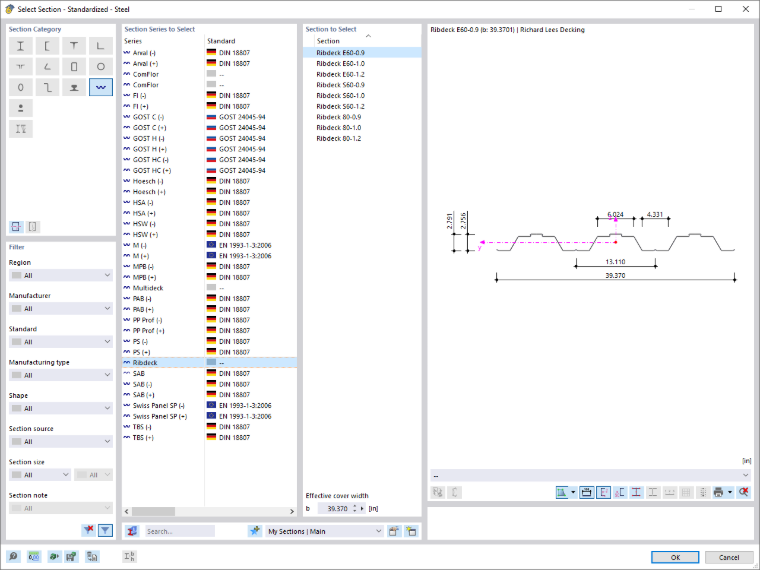Click the right arrow of series list scrollbar
Image resolution: width=760 pixels, height=570 pixels.
click(x=292, y=511)
